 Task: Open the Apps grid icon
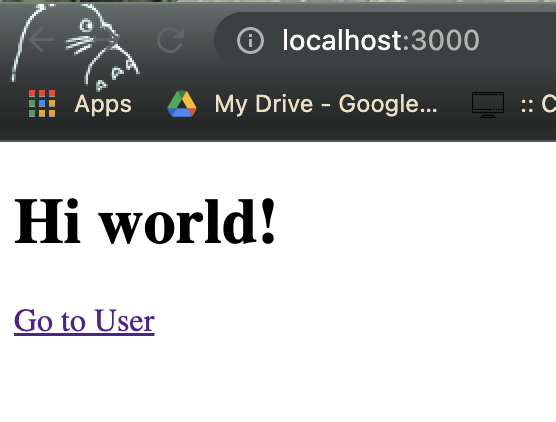click(x=42, y=104)
